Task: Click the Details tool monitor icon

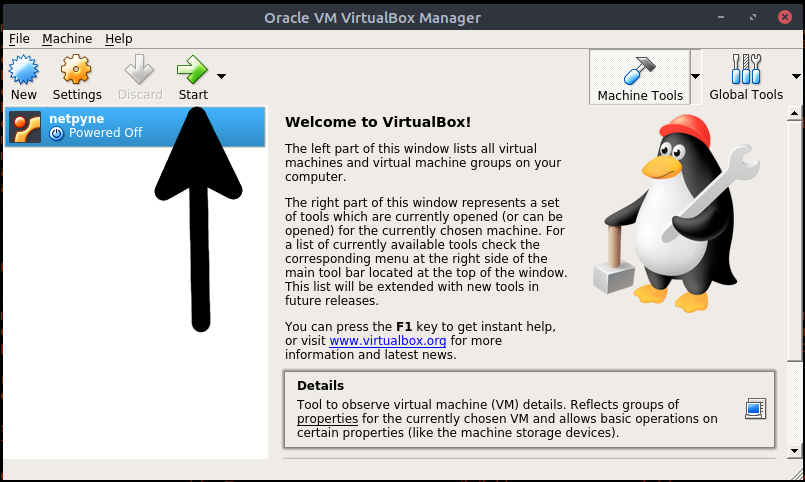Action: click(x=755, y=409)
